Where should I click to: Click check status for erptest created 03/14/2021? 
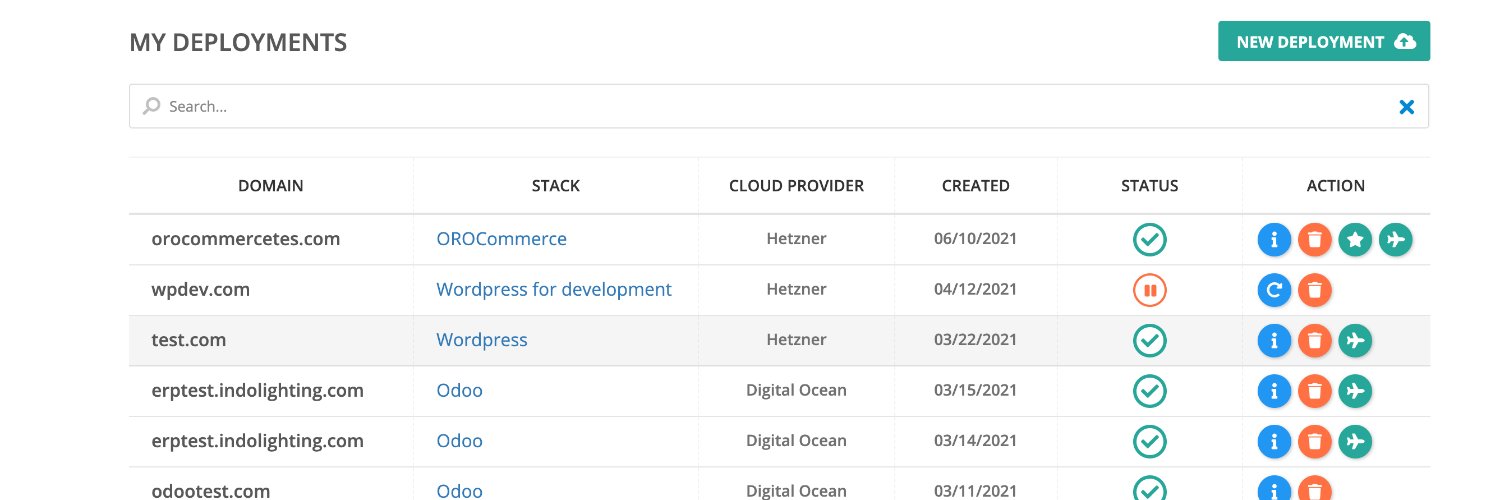[1150, 440]
